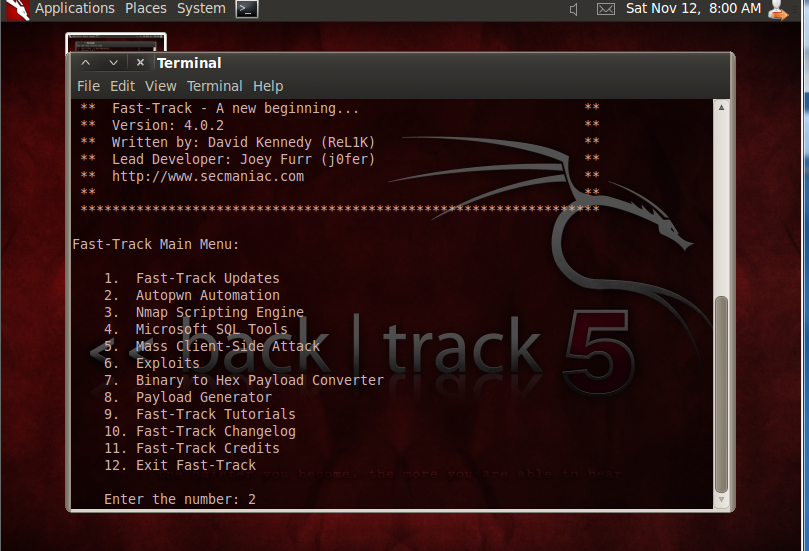Click the volume speaker icon
Viewport: 809px width, 551px height.
pyautogui.click(x=573, y=9)
